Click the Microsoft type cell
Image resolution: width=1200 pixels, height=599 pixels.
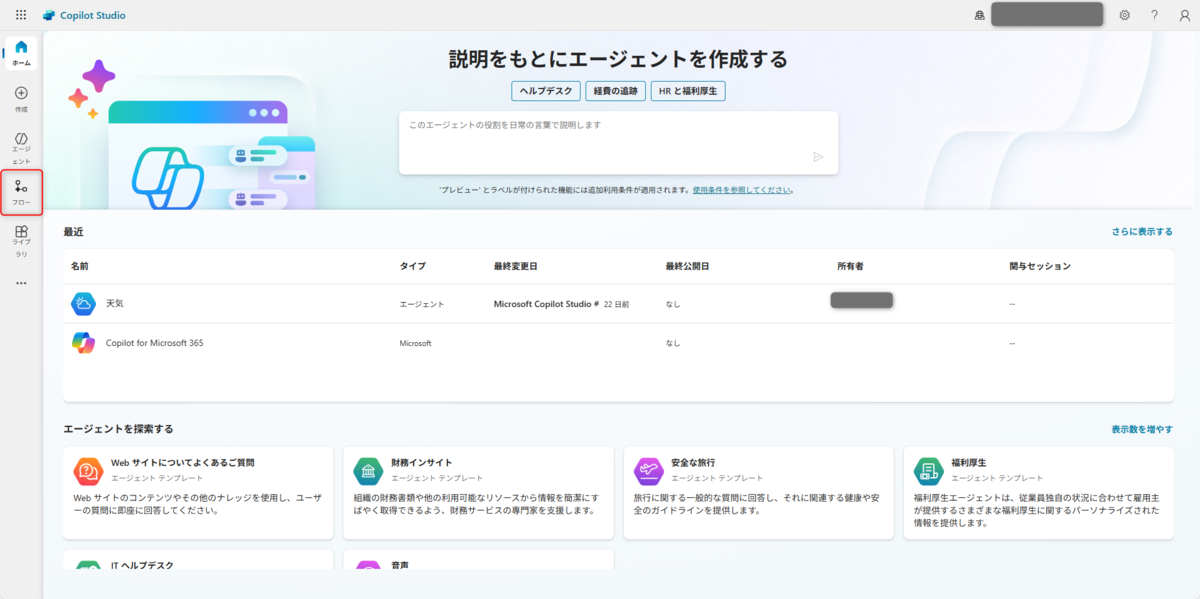[x=415, y=343]
